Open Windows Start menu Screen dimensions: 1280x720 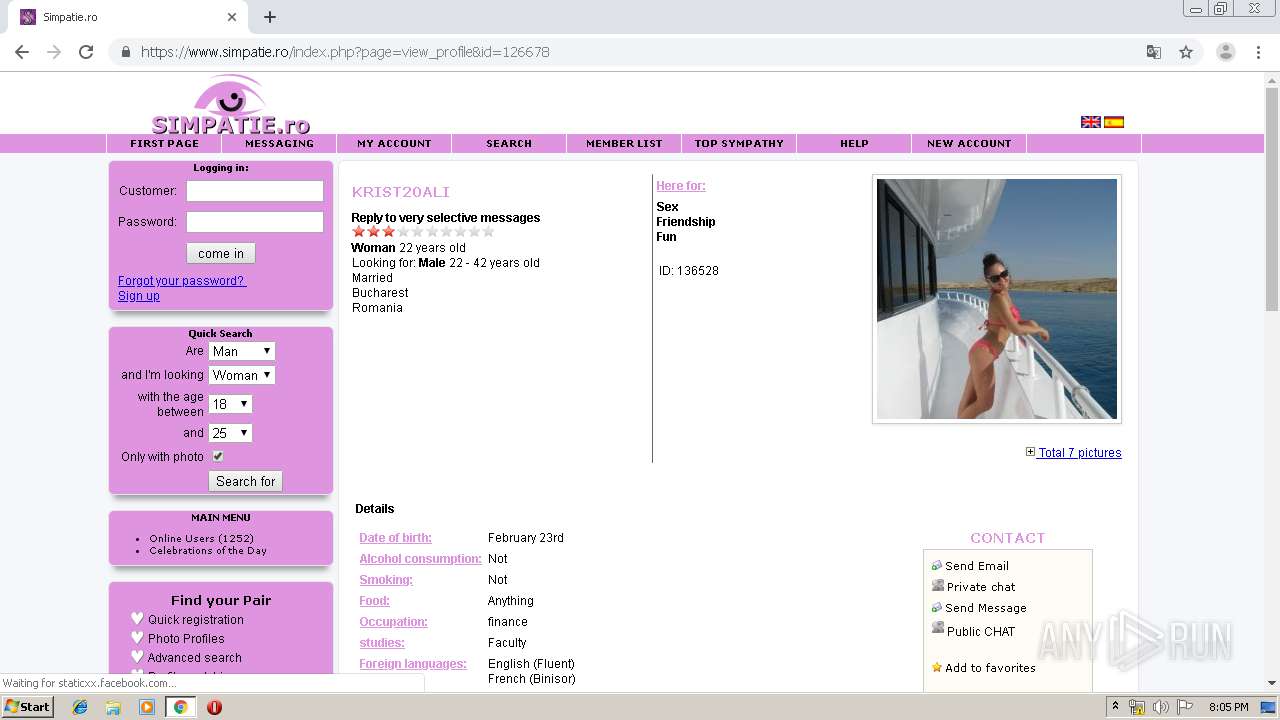point(28,706)
